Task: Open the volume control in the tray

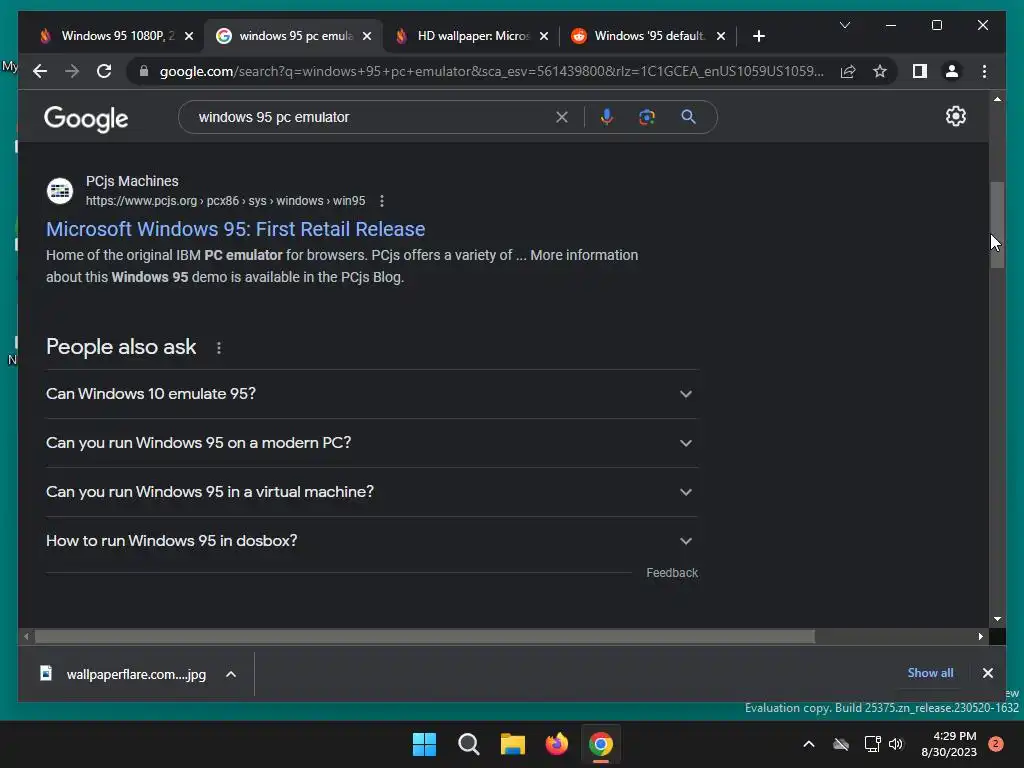Action: [x=896, y=744]
